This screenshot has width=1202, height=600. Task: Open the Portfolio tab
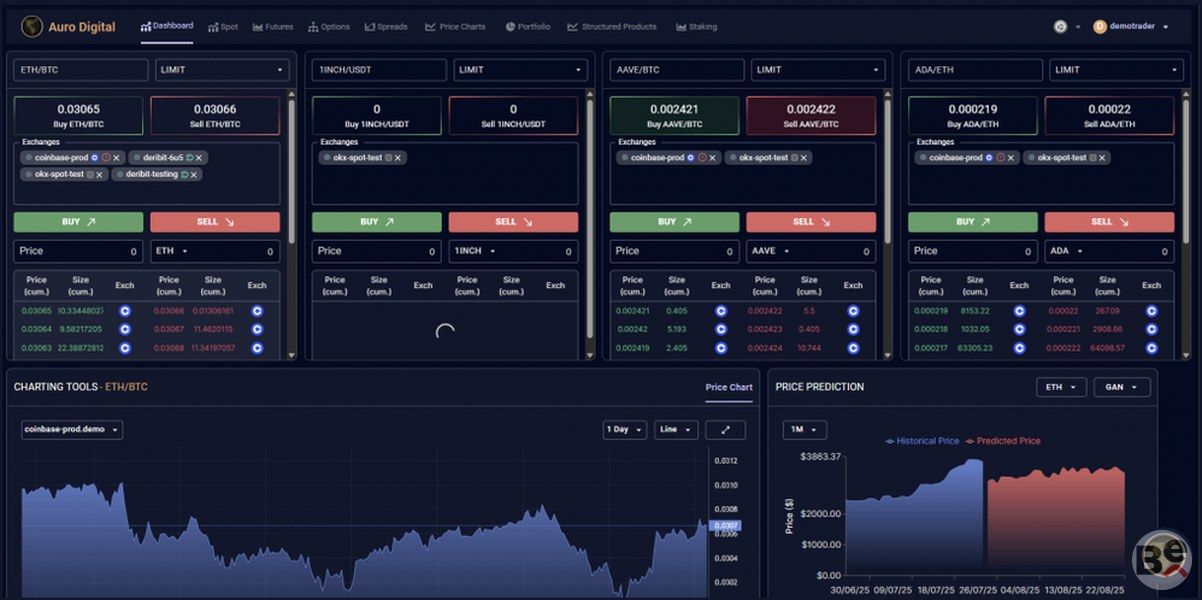[x=528, y=27]
